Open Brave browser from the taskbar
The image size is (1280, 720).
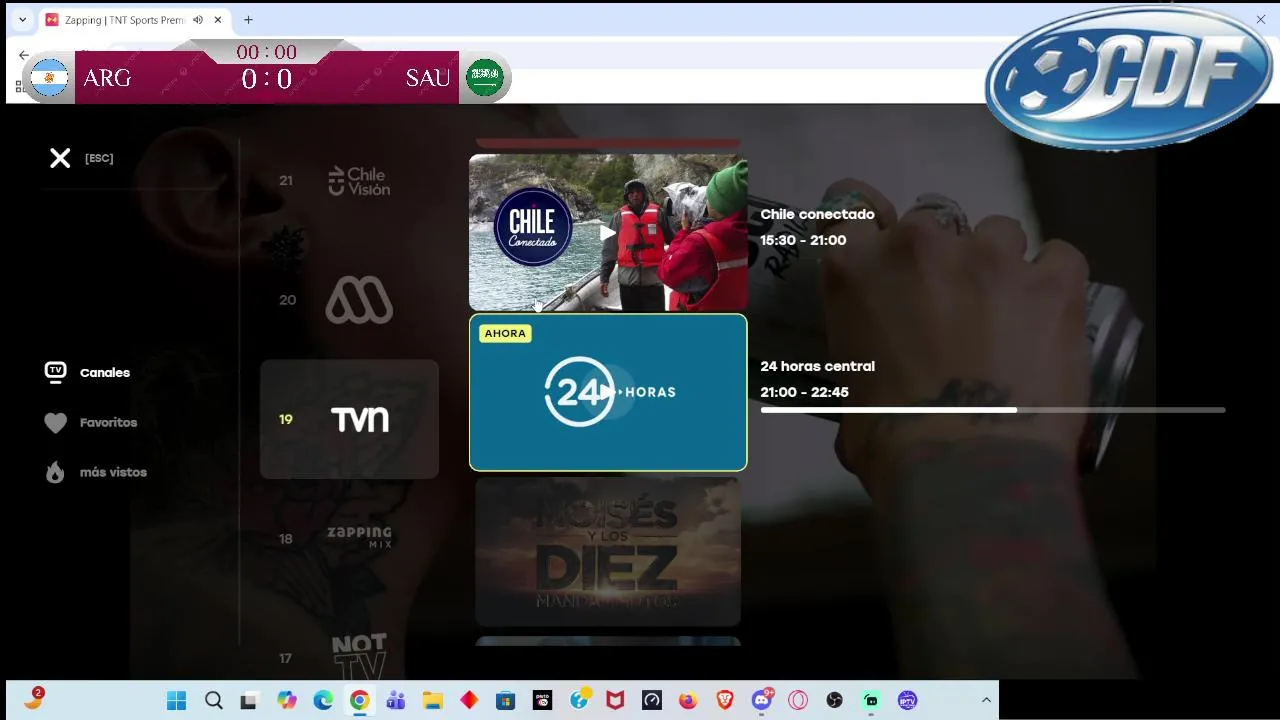click(725, 700)
